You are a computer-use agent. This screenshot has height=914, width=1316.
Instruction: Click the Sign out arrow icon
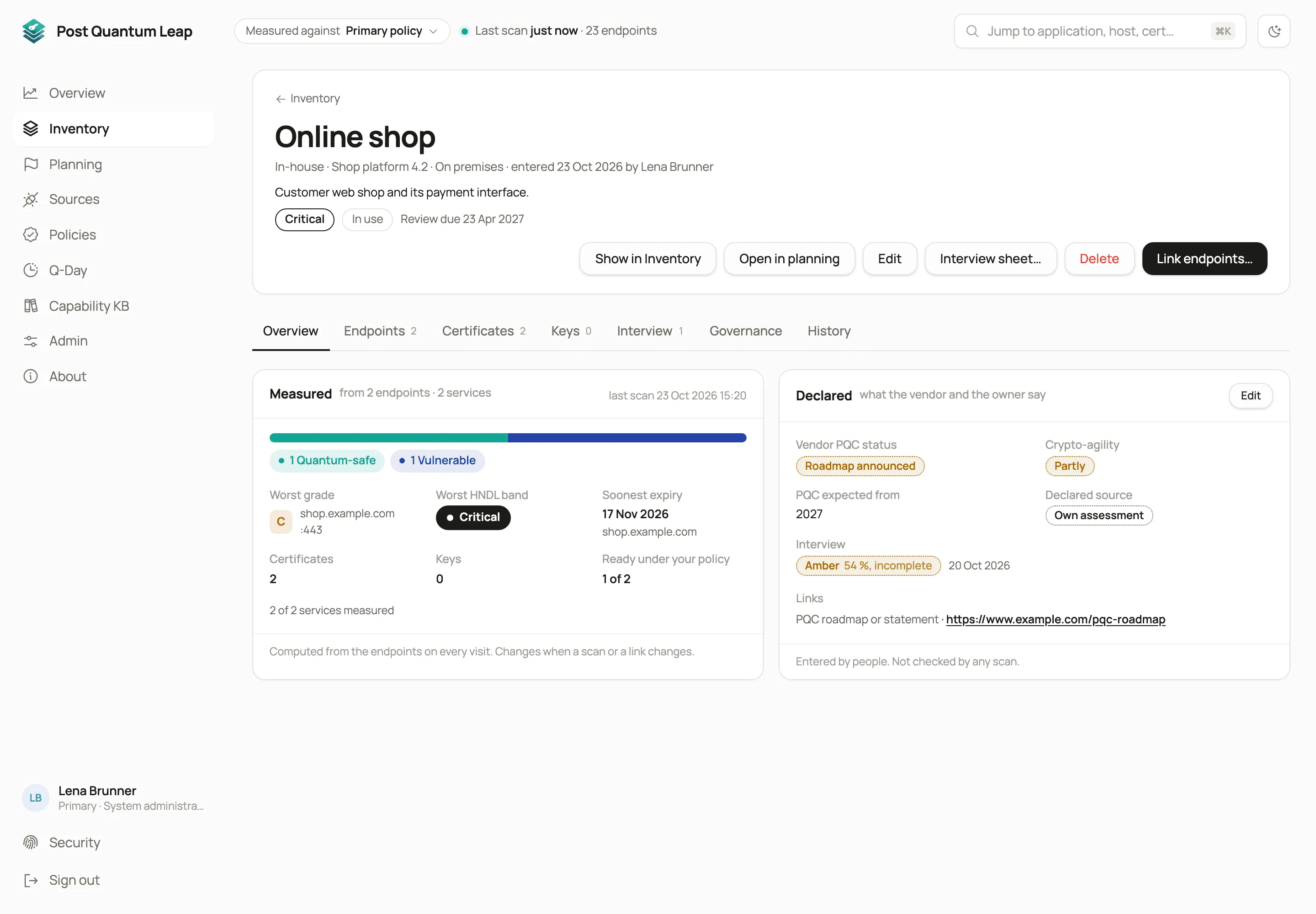click(x=30, y=880)
